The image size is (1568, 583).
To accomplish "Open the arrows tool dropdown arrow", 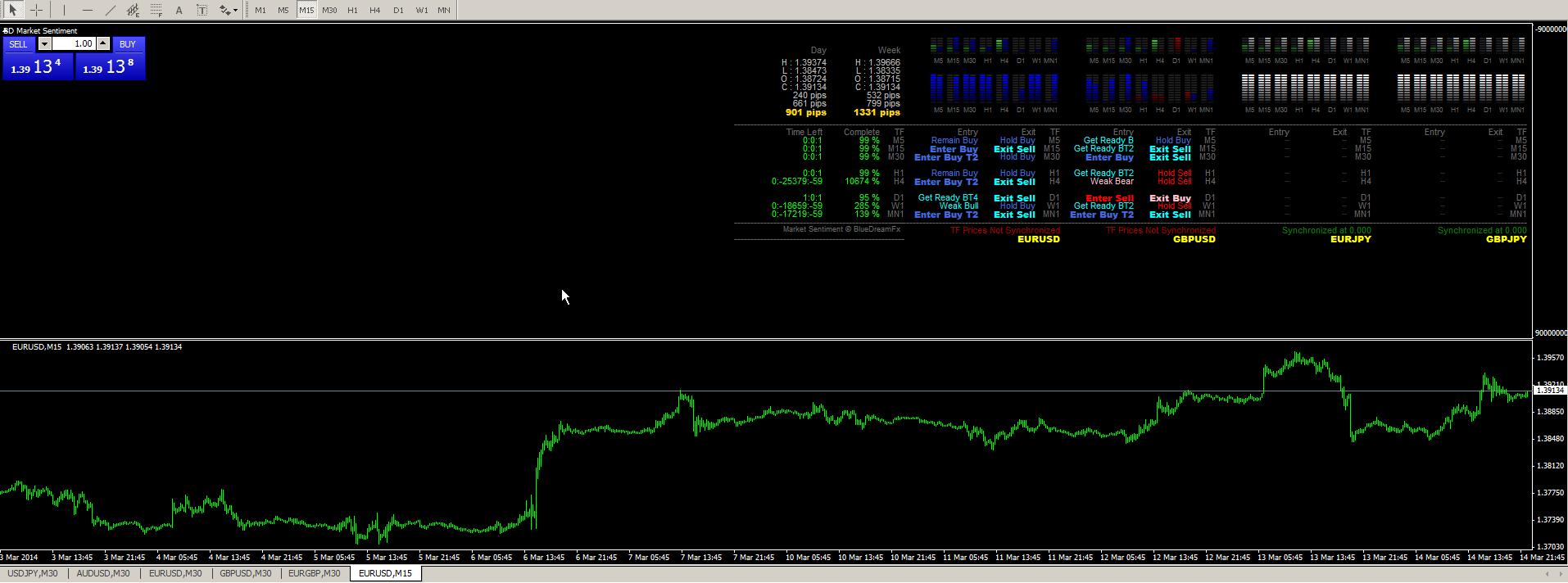I will (236, 10).
